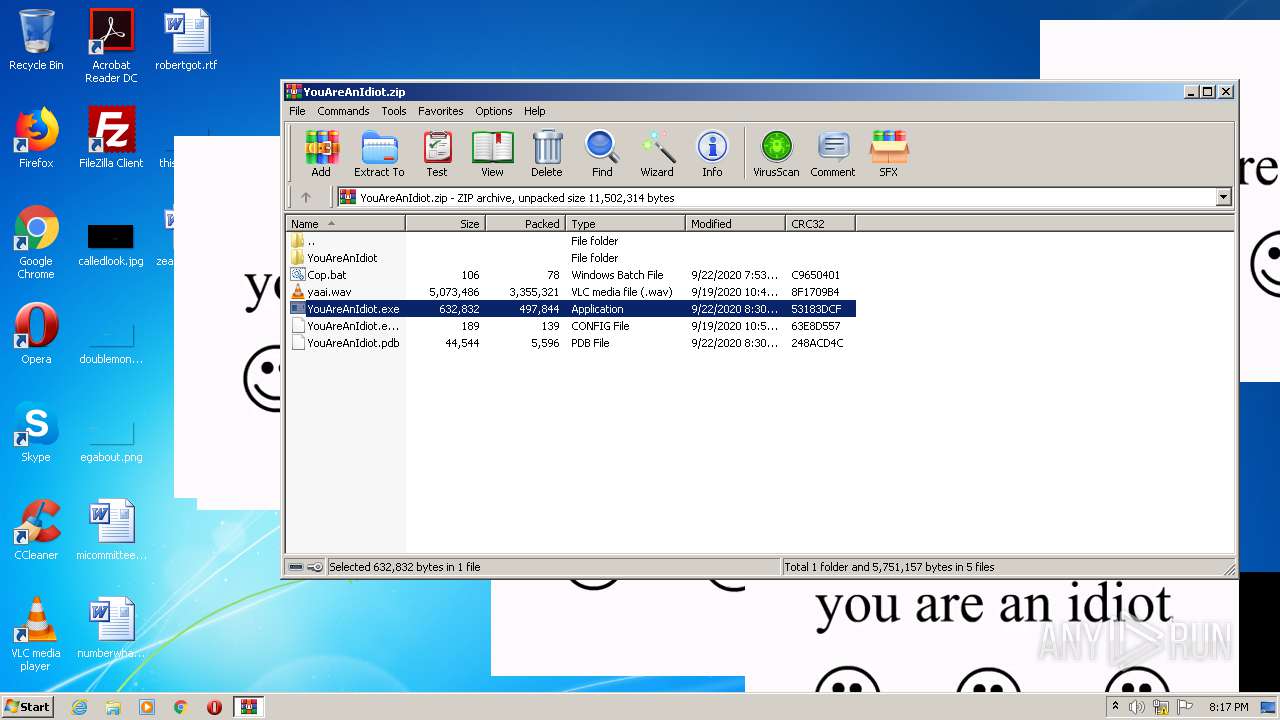Sort by the CRC32 column header

(x=820, y=224)
